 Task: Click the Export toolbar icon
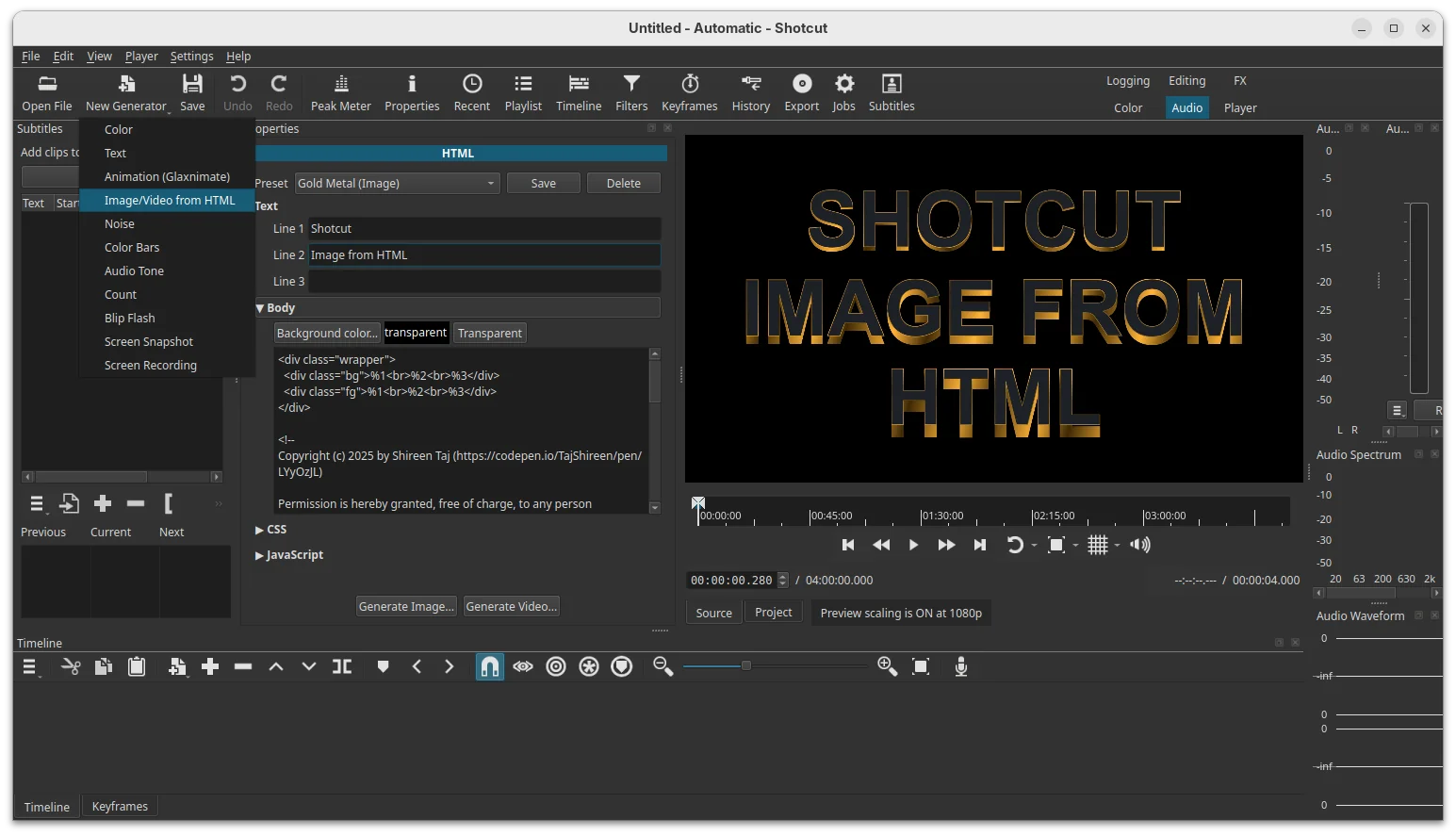pos(801,93)
